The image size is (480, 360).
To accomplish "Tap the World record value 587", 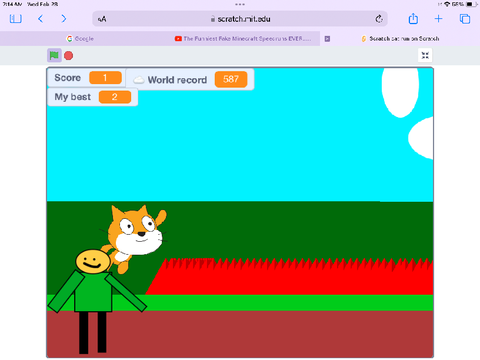I will pyautogui.click(x=231, y=79).
